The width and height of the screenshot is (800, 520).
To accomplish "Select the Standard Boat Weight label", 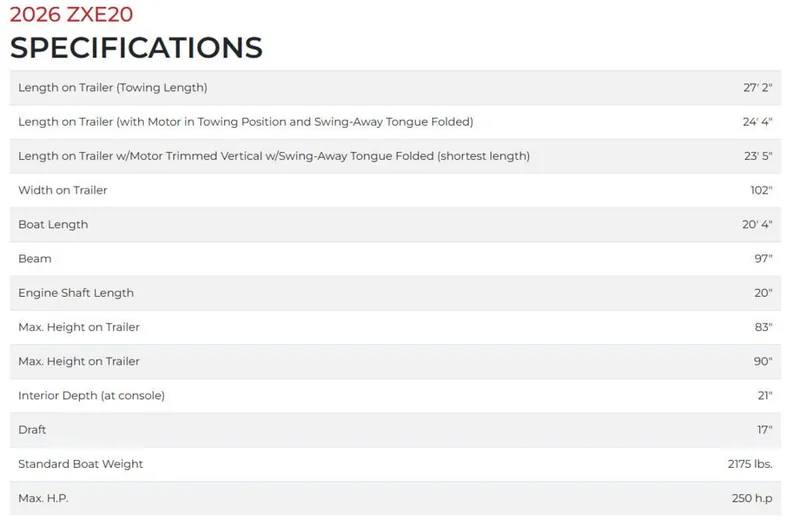I will [x=81, y=464].
